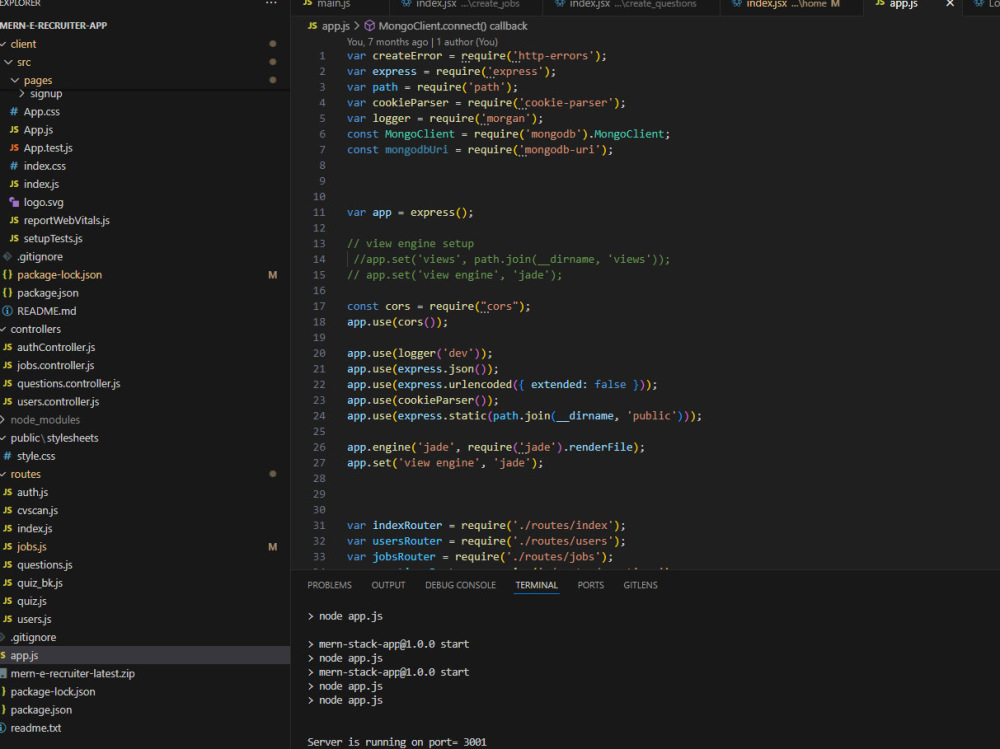Click the 'Server is running on port= 3001' terminal line

(397, 742)
